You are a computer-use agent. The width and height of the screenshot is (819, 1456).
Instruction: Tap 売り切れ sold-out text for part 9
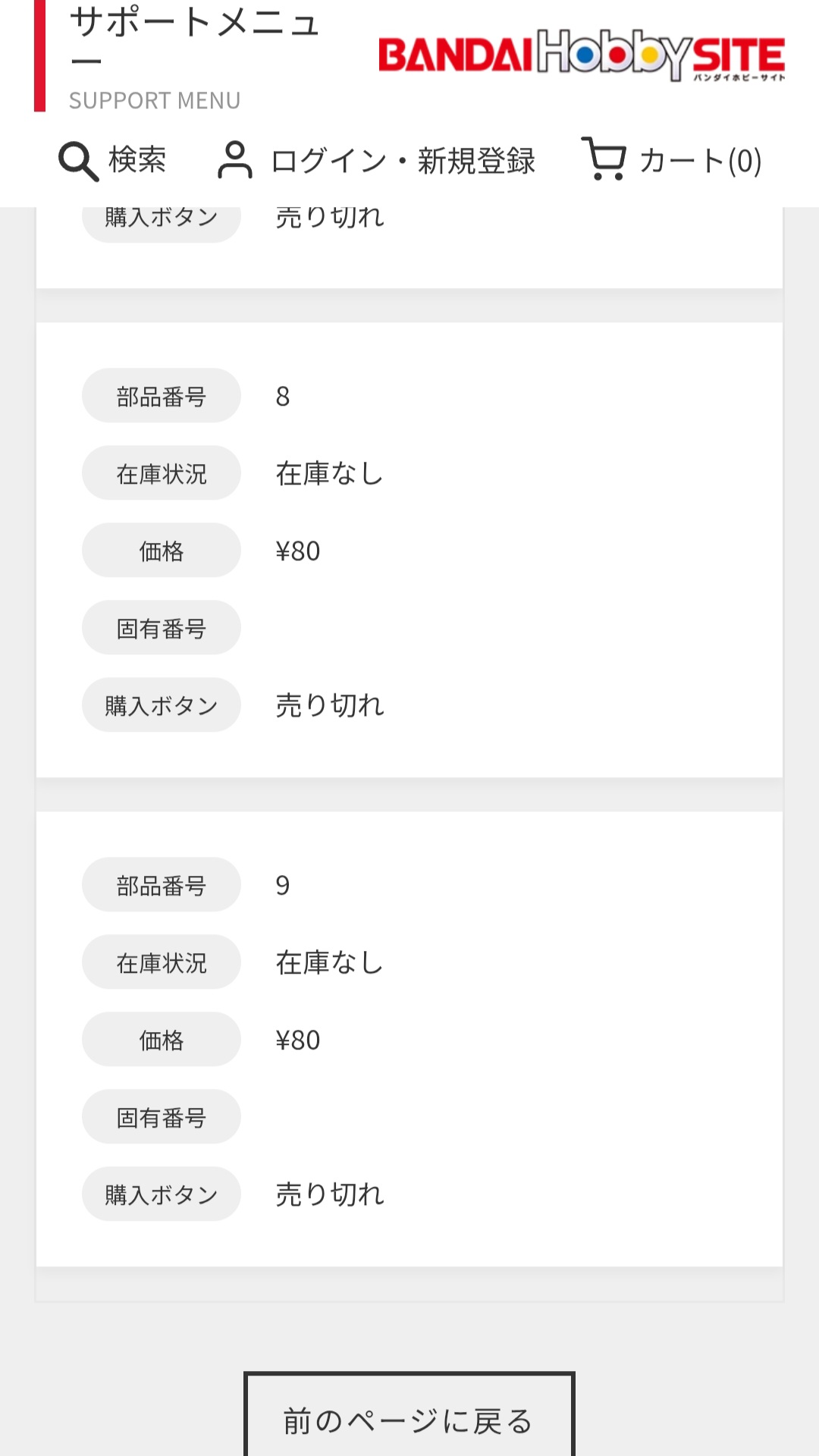(330, 1194)
